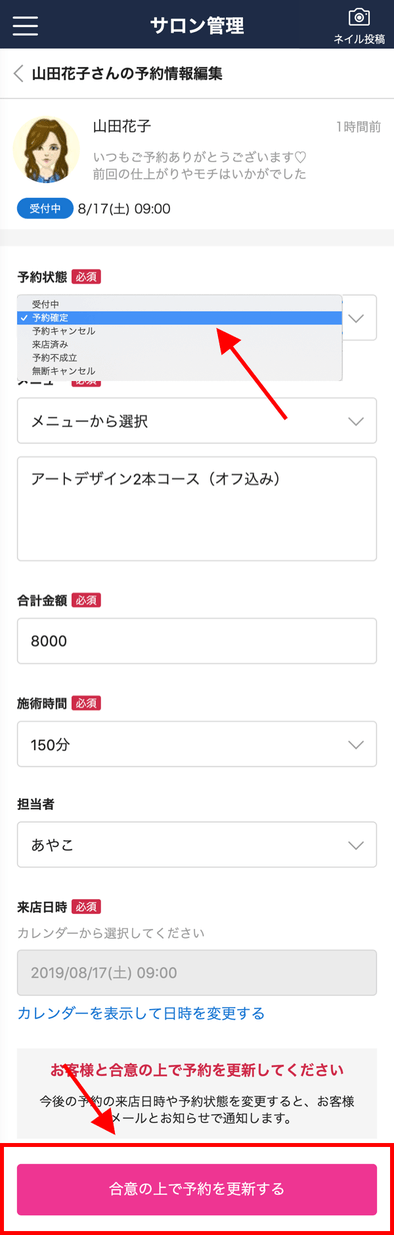Open the hamburger menu icon
394x1235 pixels.
(25, 26)
